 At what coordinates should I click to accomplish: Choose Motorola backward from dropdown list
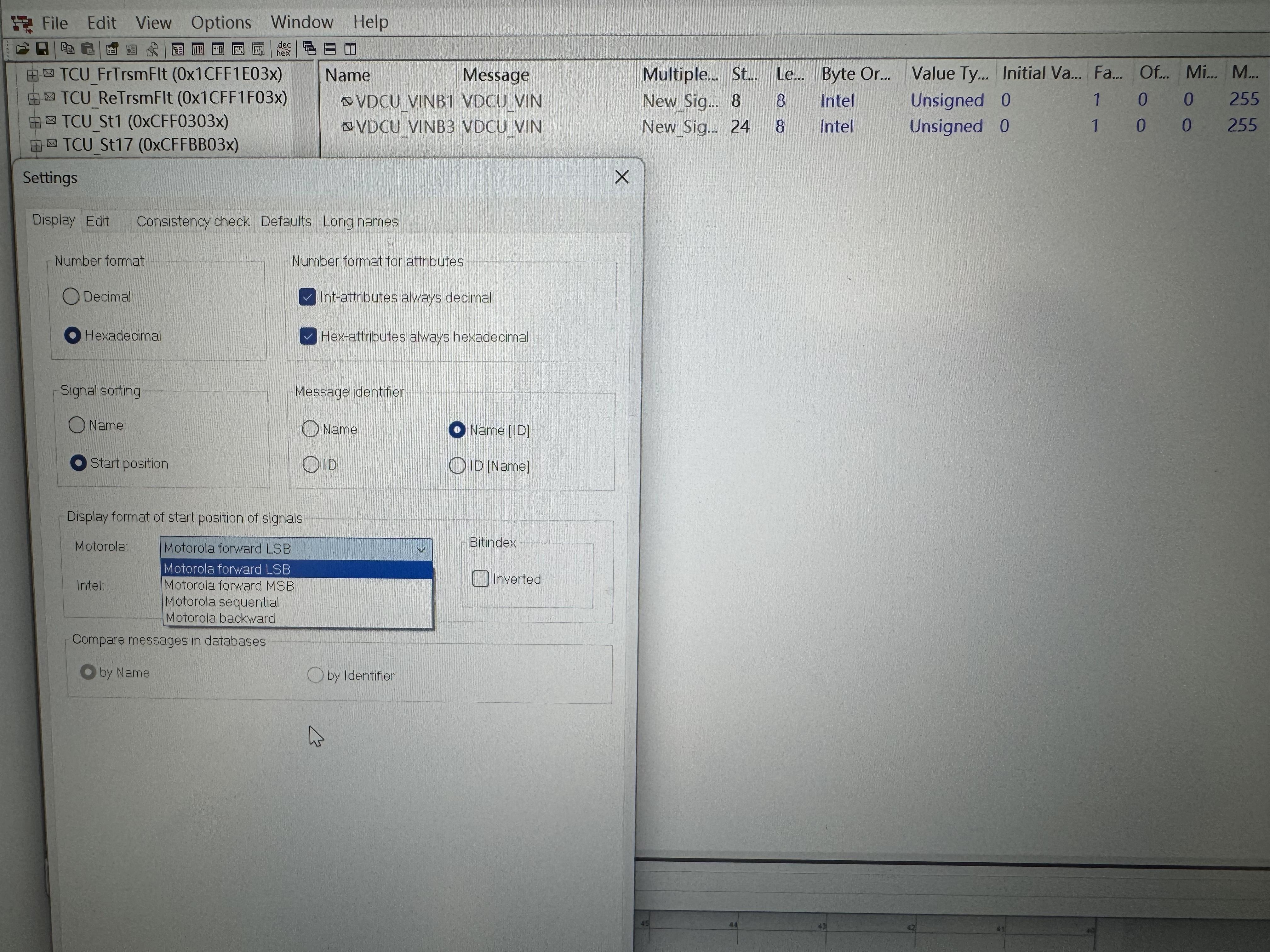coord(220,619)
